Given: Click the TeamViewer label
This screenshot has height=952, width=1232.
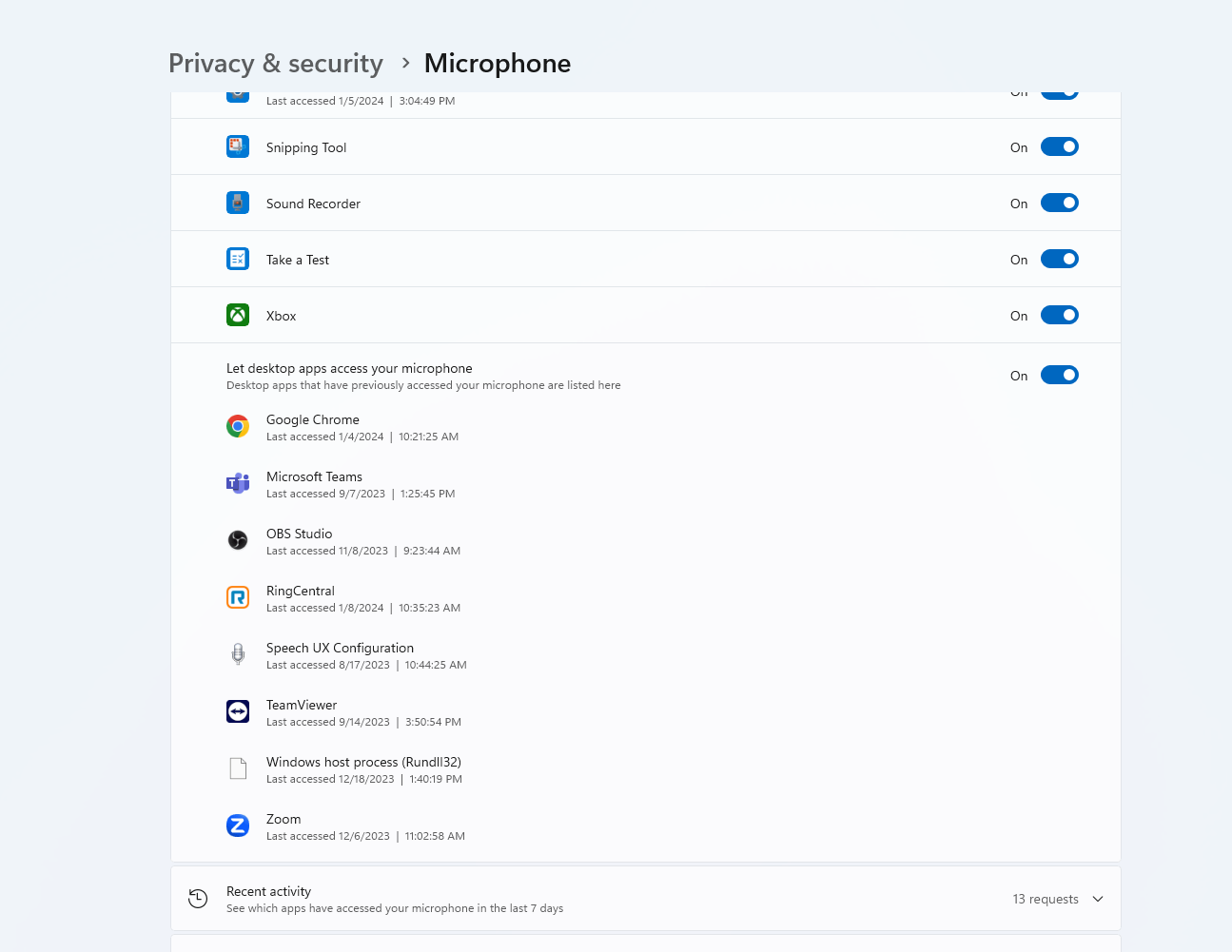Looking at the screenshot, I should click(x=302, y=705).
